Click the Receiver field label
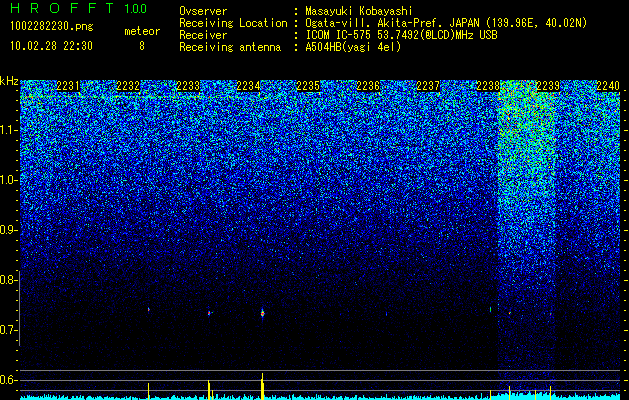 click(x=203, y=35)
